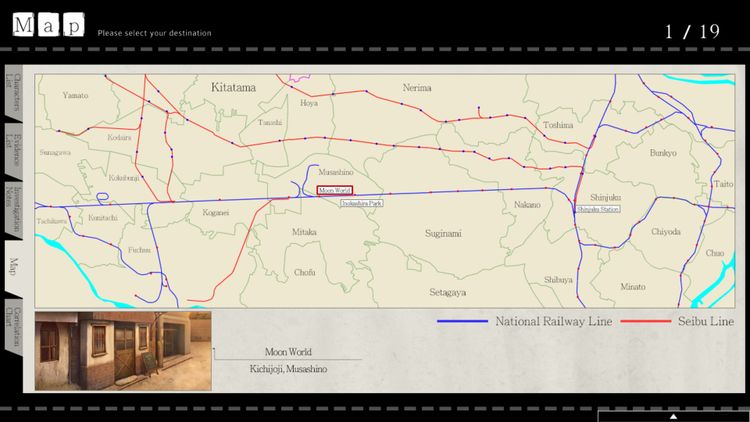Switch to the Investigation Notes tab
The height and width of the screenshot is (422, 750).
click(12, 207)
